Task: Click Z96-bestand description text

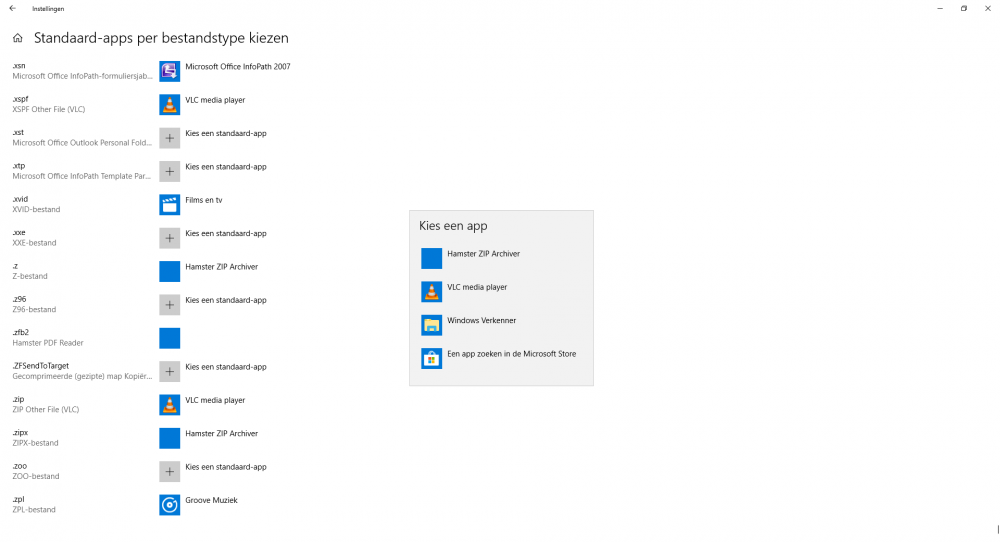Action: [34, 309]
